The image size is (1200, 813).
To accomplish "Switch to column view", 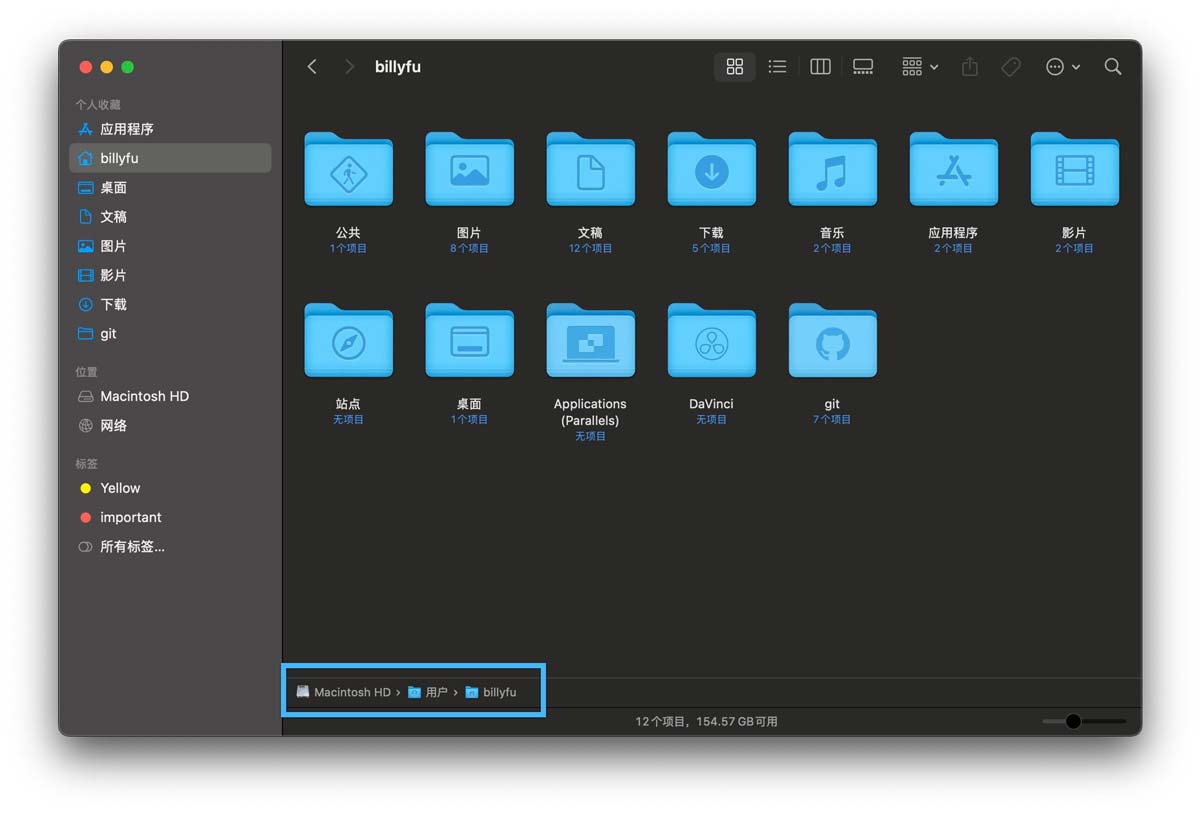I will 820,67.
